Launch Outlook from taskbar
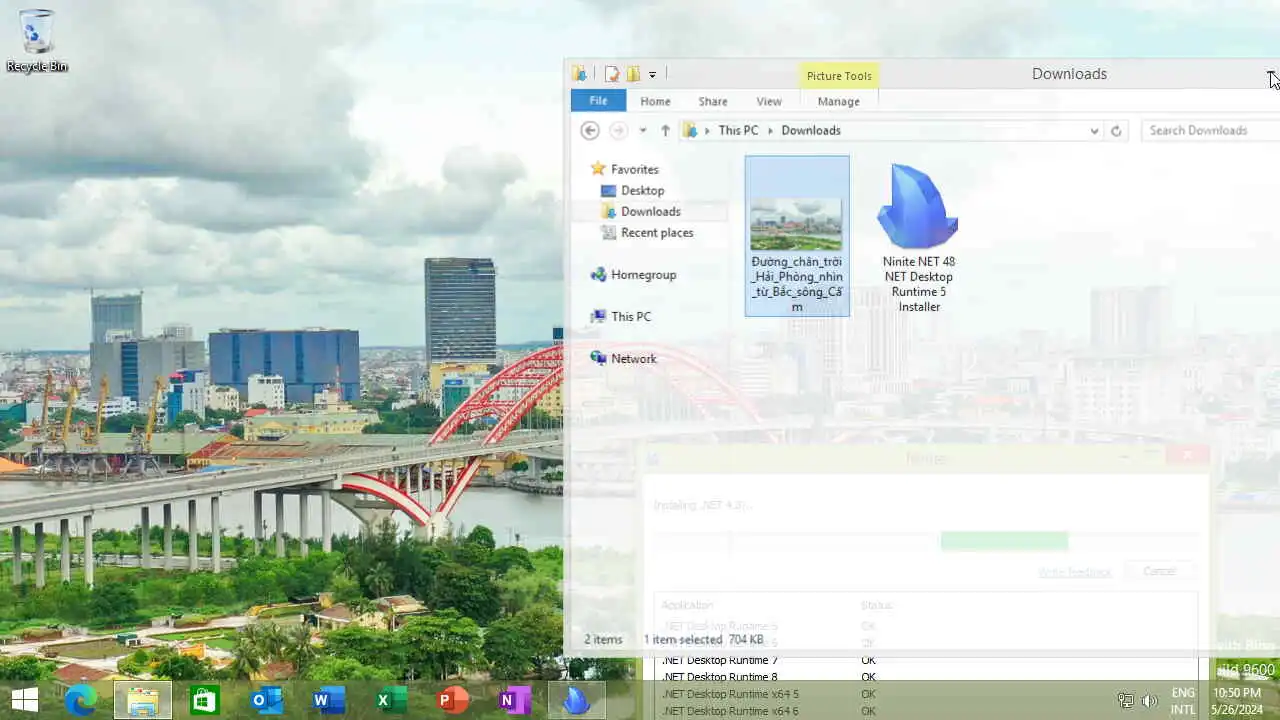1280x720 pixels. click(x=266, y=700)
